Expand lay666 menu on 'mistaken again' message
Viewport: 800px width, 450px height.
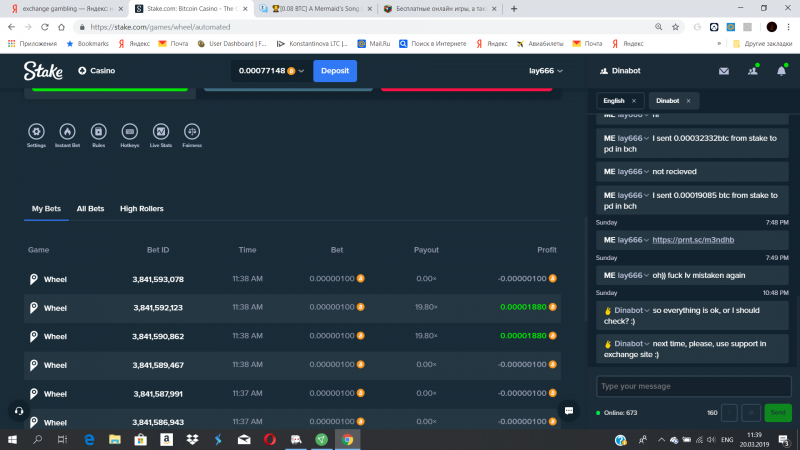[x=646, y=276]
